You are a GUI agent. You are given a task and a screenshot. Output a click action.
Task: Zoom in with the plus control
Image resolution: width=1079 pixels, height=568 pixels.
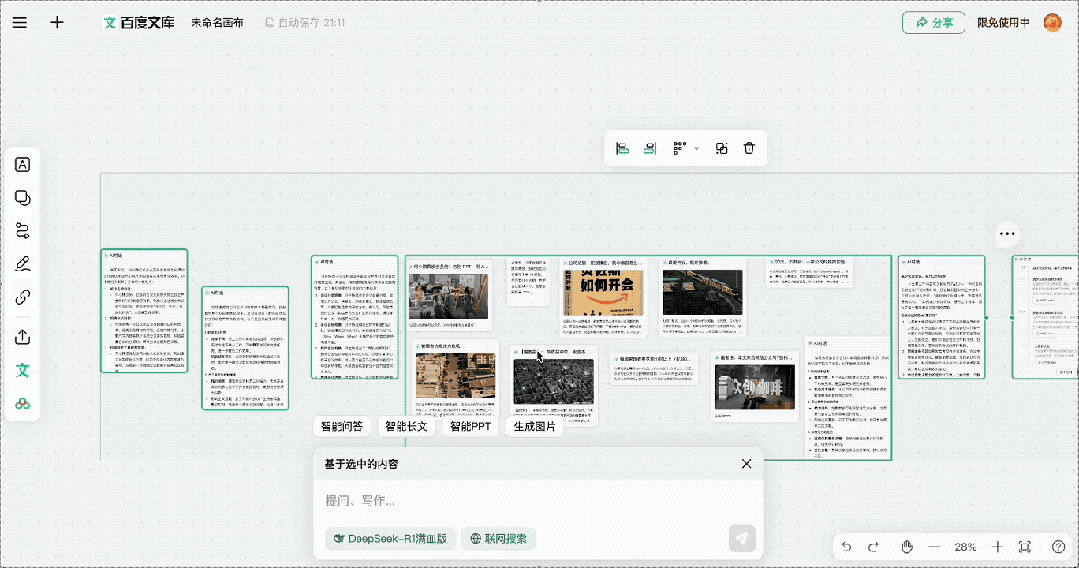997,547
